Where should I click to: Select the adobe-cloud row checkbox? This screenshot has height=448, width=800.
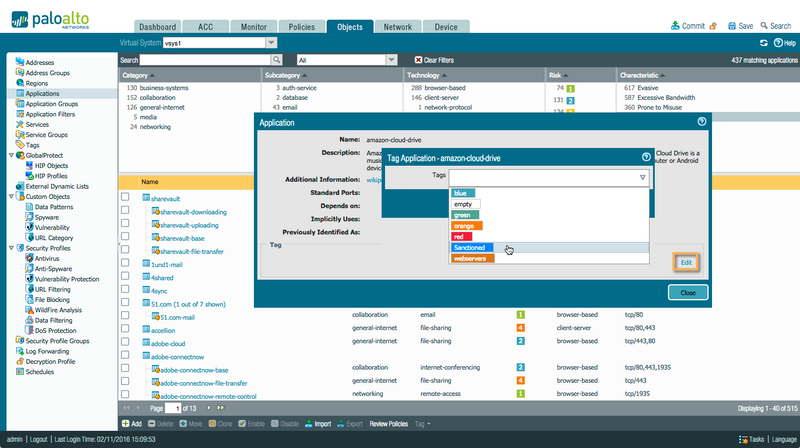tap(125, 341)
